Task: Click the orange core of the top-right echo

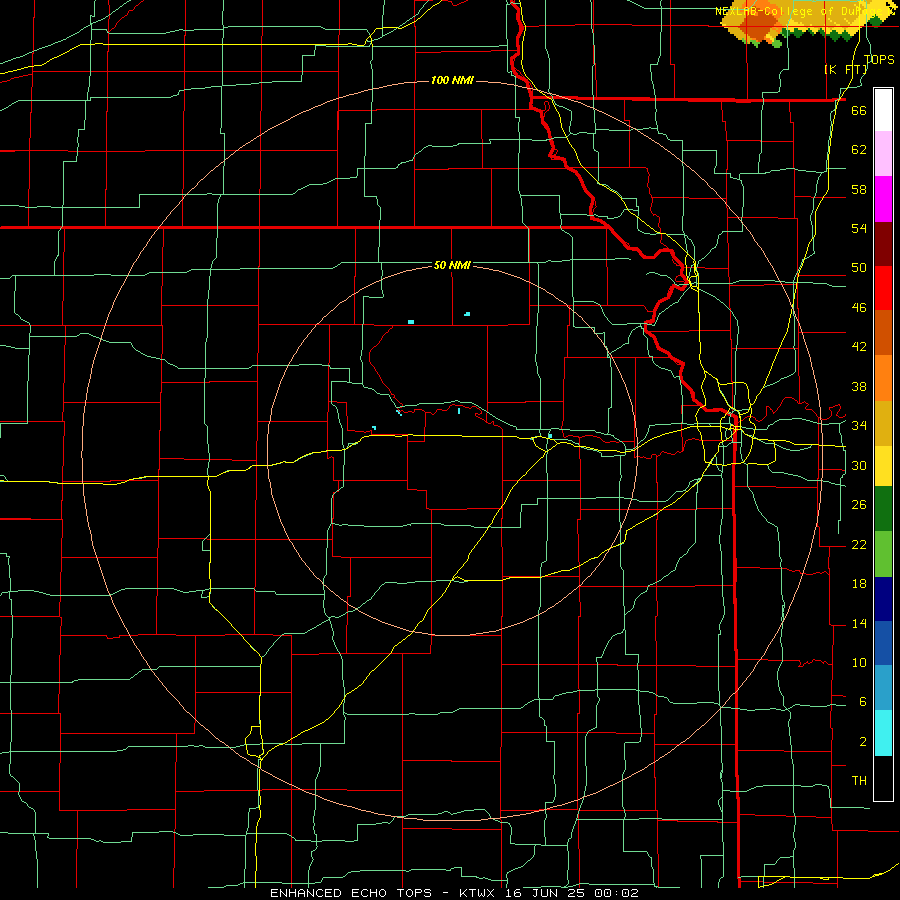Action: pos(758,26)
